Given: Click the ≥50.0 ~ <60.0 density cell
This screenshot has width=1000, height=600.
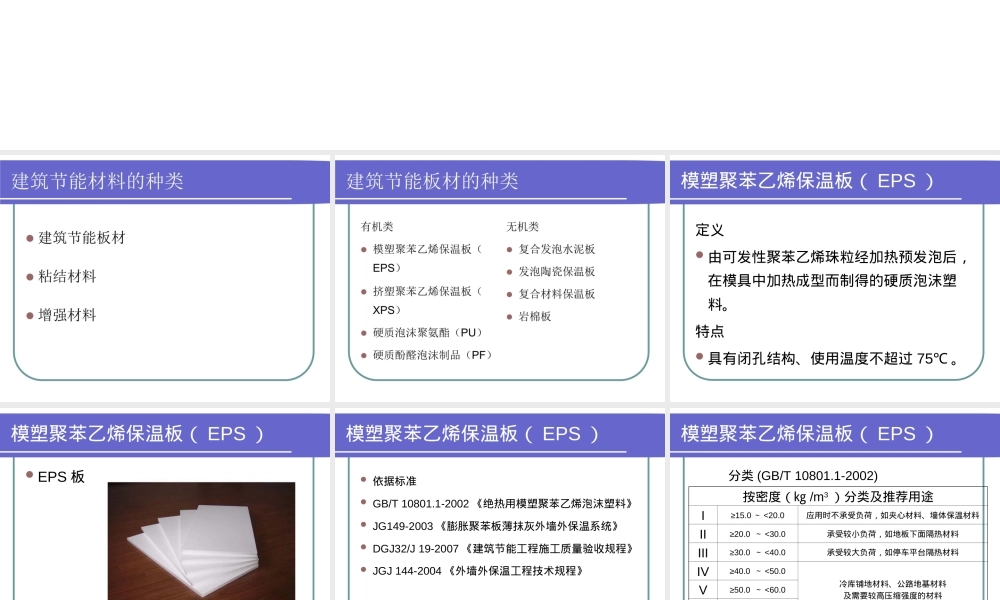Looking at the screenshot, I should (758, 590).
